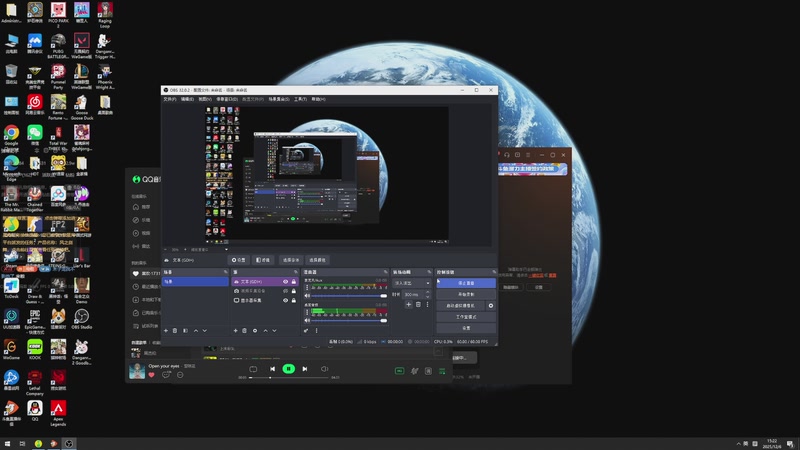The image size is (800, 450).
Task: Pop out the Controls dock
Action: tap(494, 272)
